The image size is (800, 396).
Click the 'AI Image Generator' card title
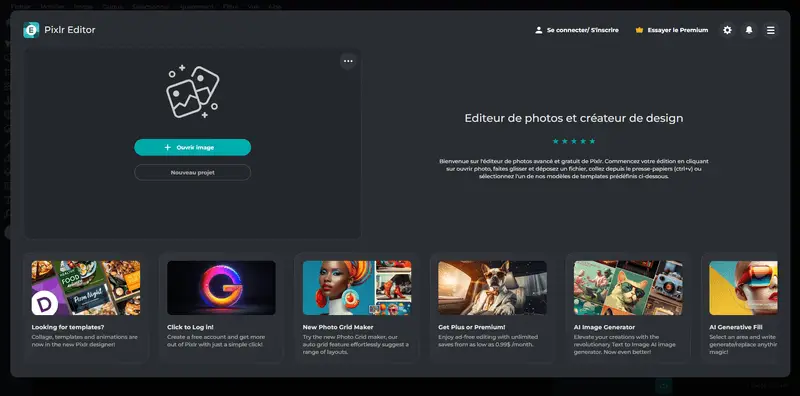pos(605,327)
